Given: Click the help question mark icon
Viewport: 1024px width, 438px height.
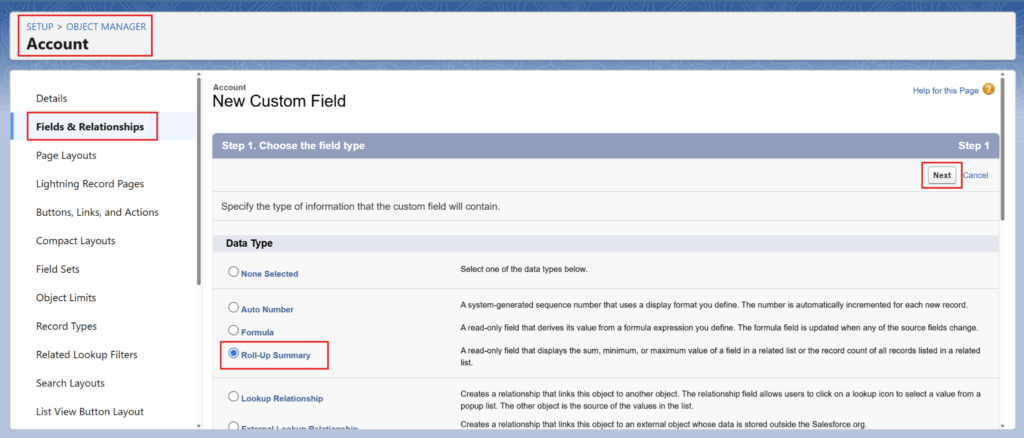Looking at the screenshot, I should coord(988,90).
